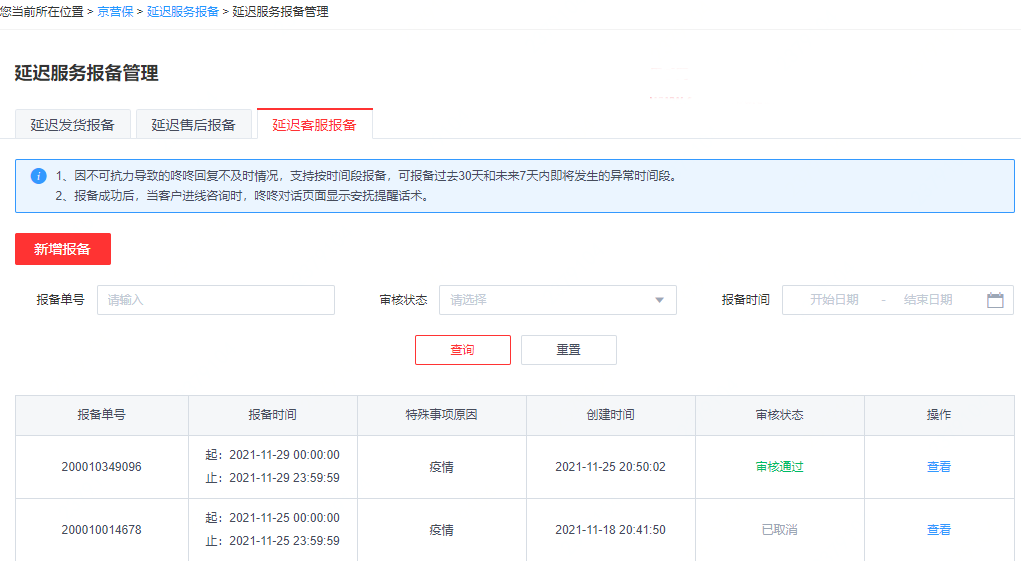Click report number 200010014678 cell

pyautogui.click(x=101, y=530)
